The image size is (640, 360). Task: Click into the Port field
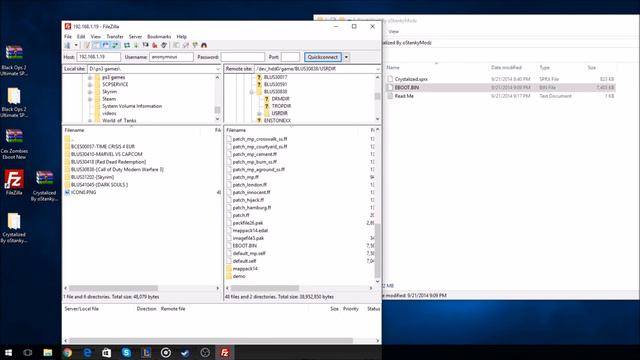tap(290, 57)
